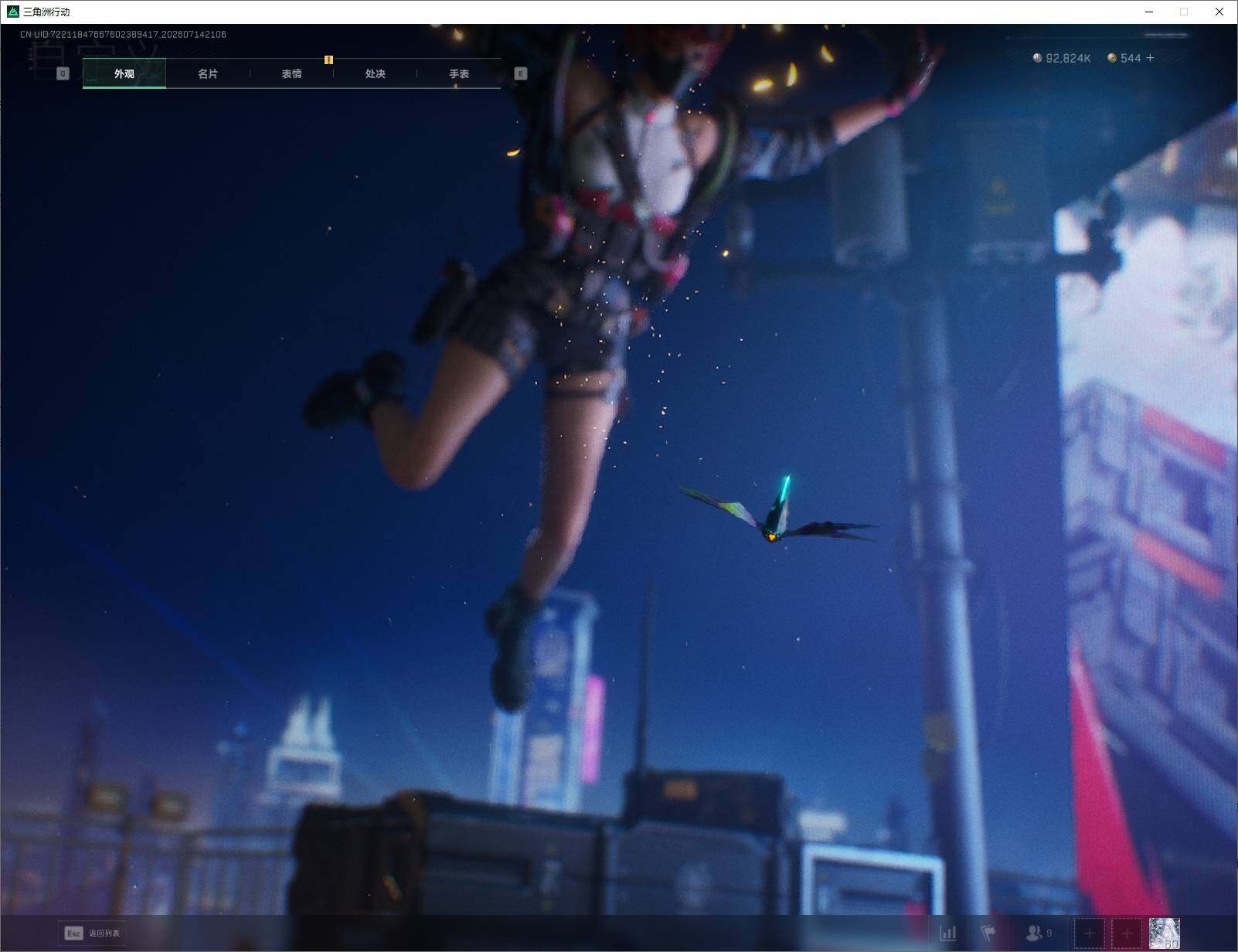Click the flag icon in bottom bar

pyautogui.click(x=988, y=933)
